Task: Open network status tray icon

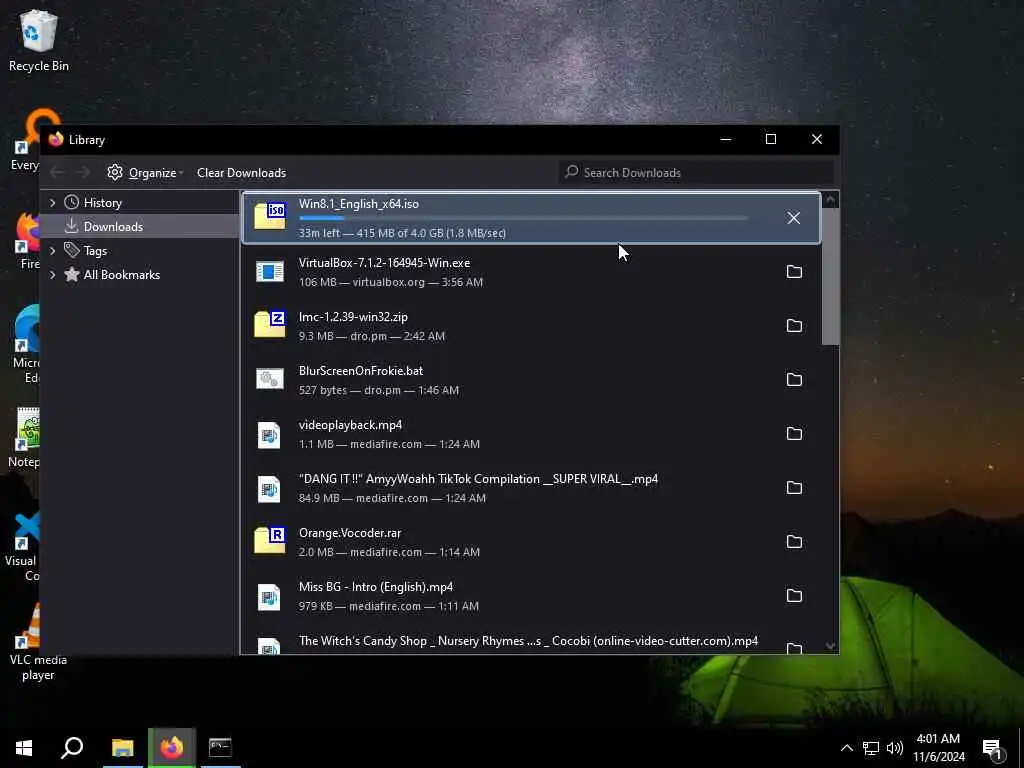Action: [x=871, y=748]
